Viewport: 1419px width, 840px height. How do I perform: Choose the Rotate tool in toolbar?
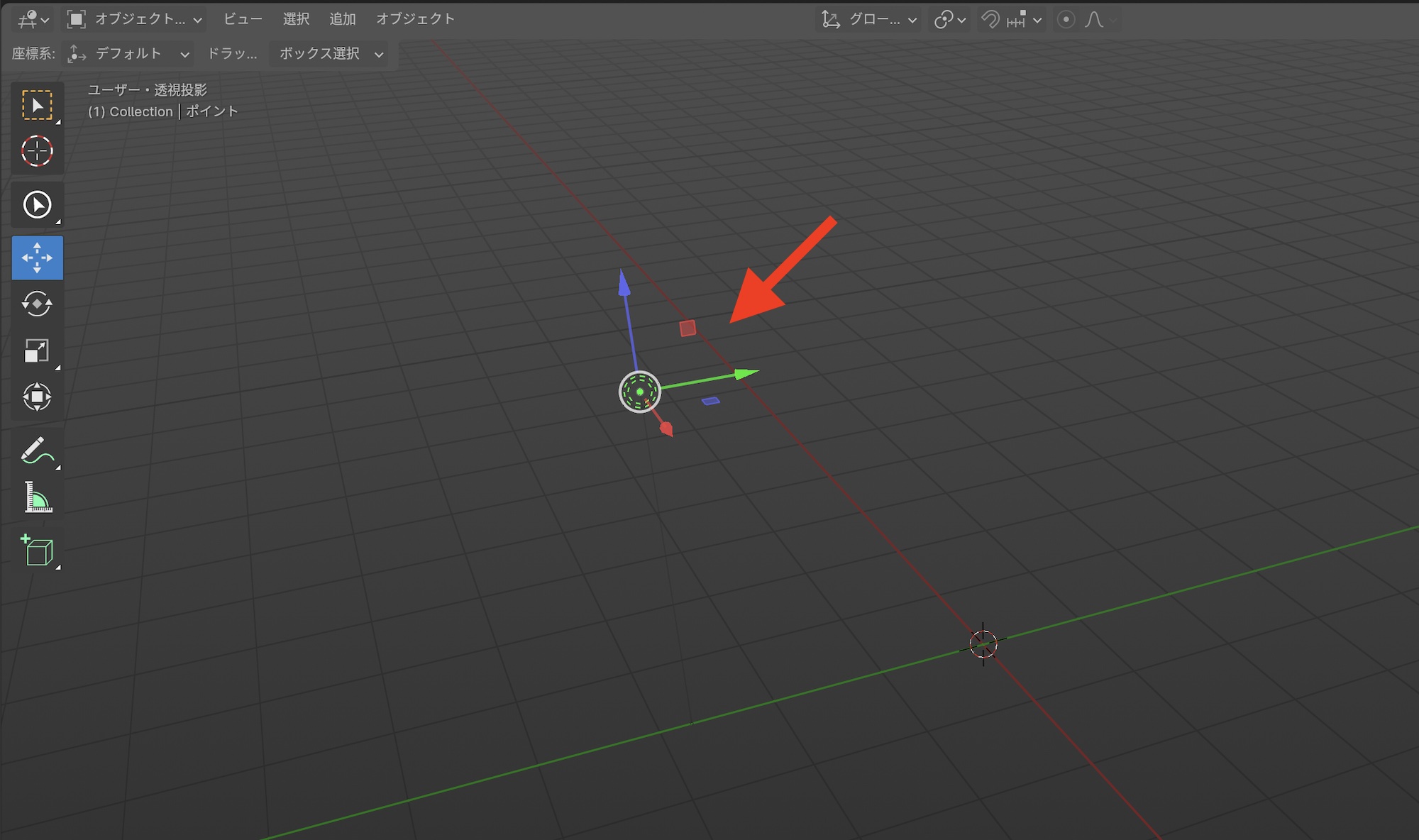(x=37, y=304)
